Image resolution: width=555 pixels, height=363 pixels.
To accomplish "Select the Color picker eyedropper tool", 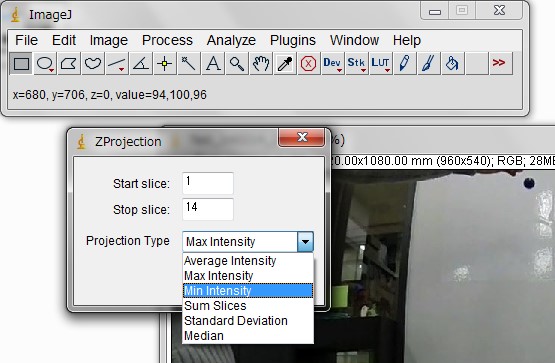I will [285, 64].
